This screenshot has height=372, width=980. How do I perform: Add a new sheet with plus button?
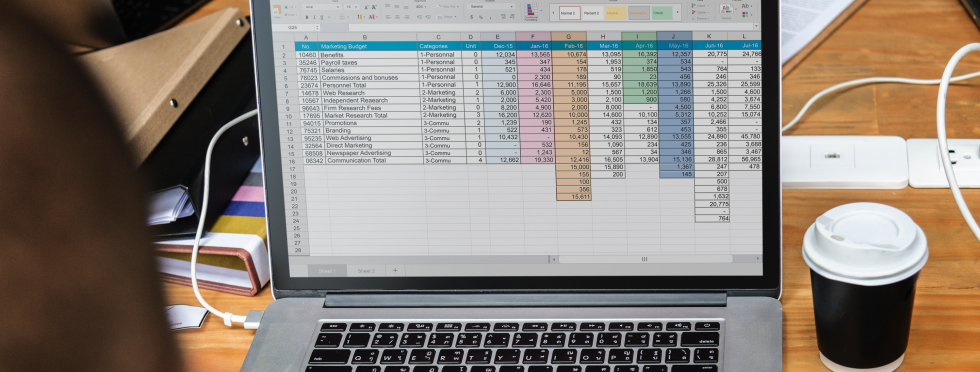(x=395, y=270)
